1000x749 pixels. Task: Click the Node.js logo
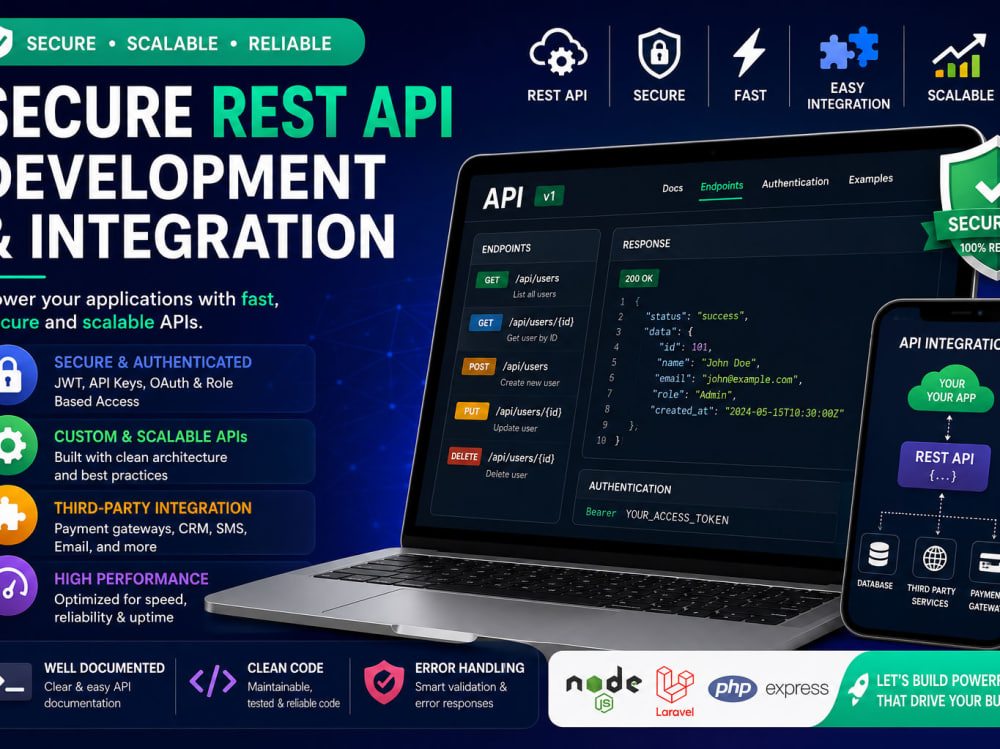[x=604, y=688]
